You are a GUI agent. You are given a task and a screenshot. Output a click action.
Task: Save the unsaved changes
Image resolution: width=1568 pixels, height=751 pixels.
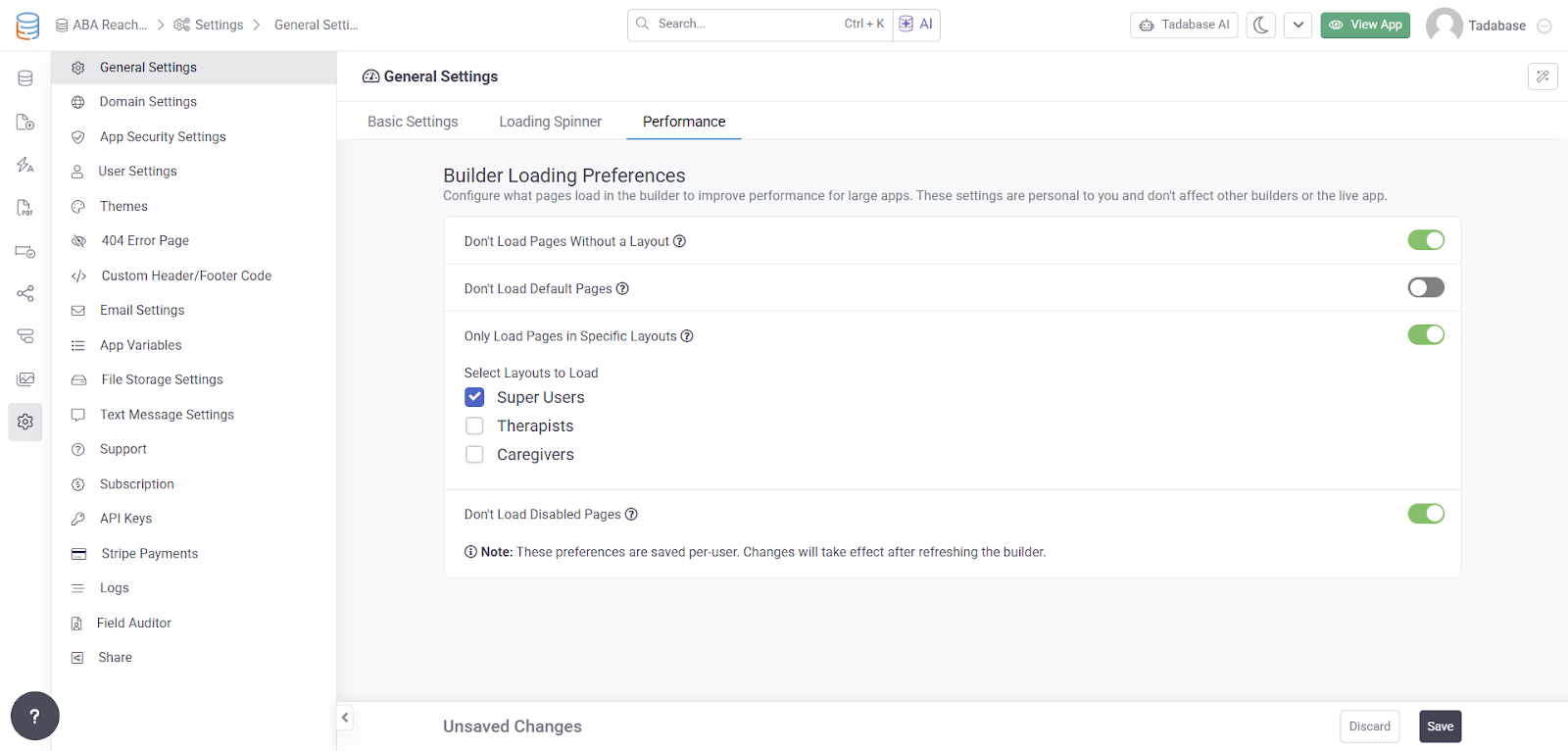point(1440,726)
